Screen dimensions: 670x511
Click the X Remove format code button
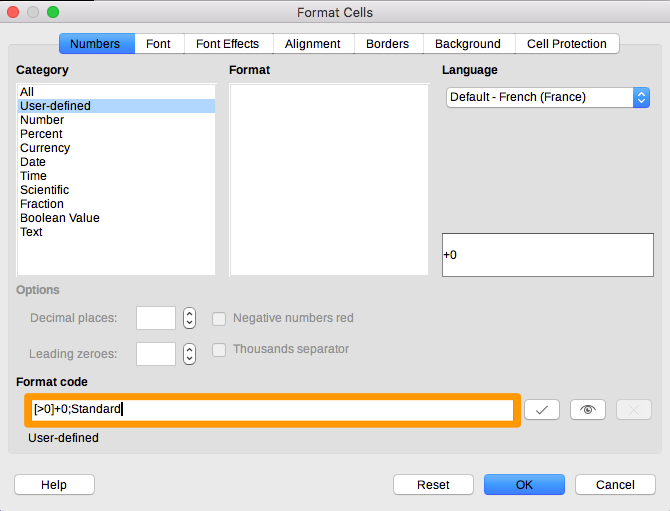pos(634,409)
